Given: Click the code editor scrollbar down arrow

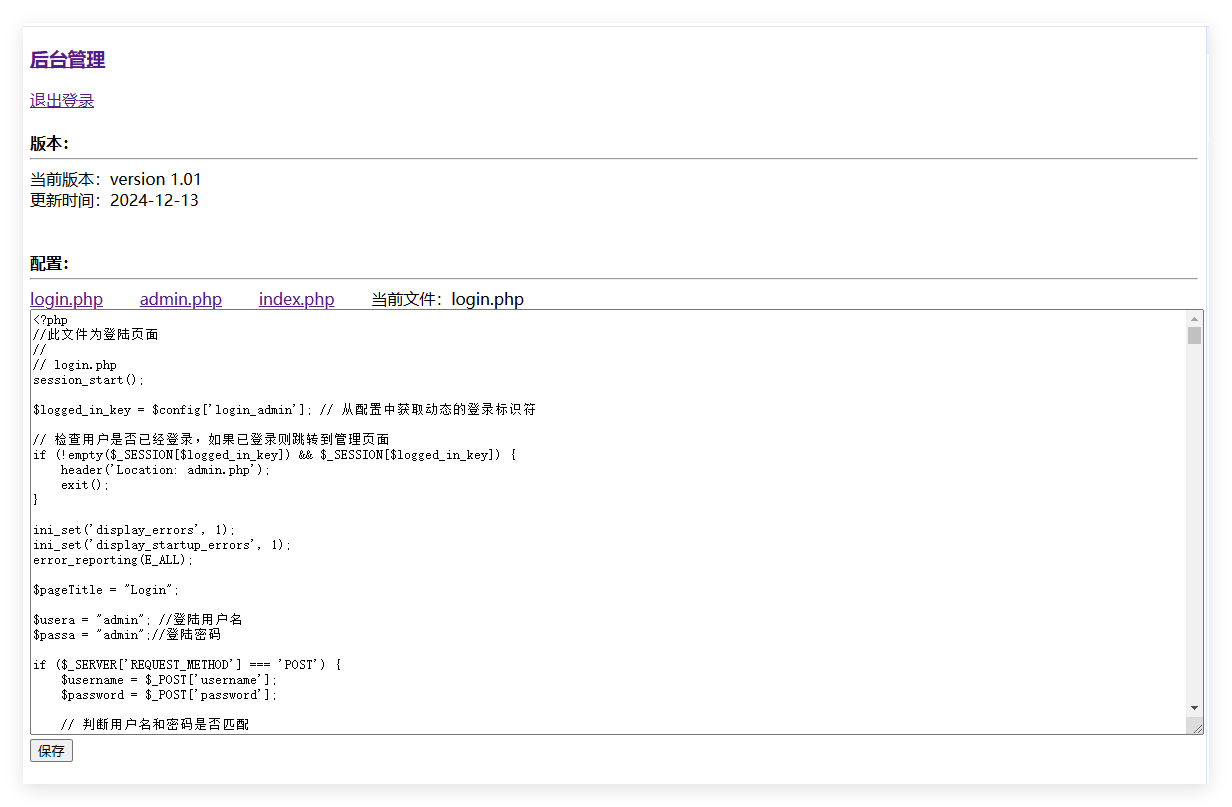Looking at the screenshot, I should pyautogui.click(x=1194, y=708).
